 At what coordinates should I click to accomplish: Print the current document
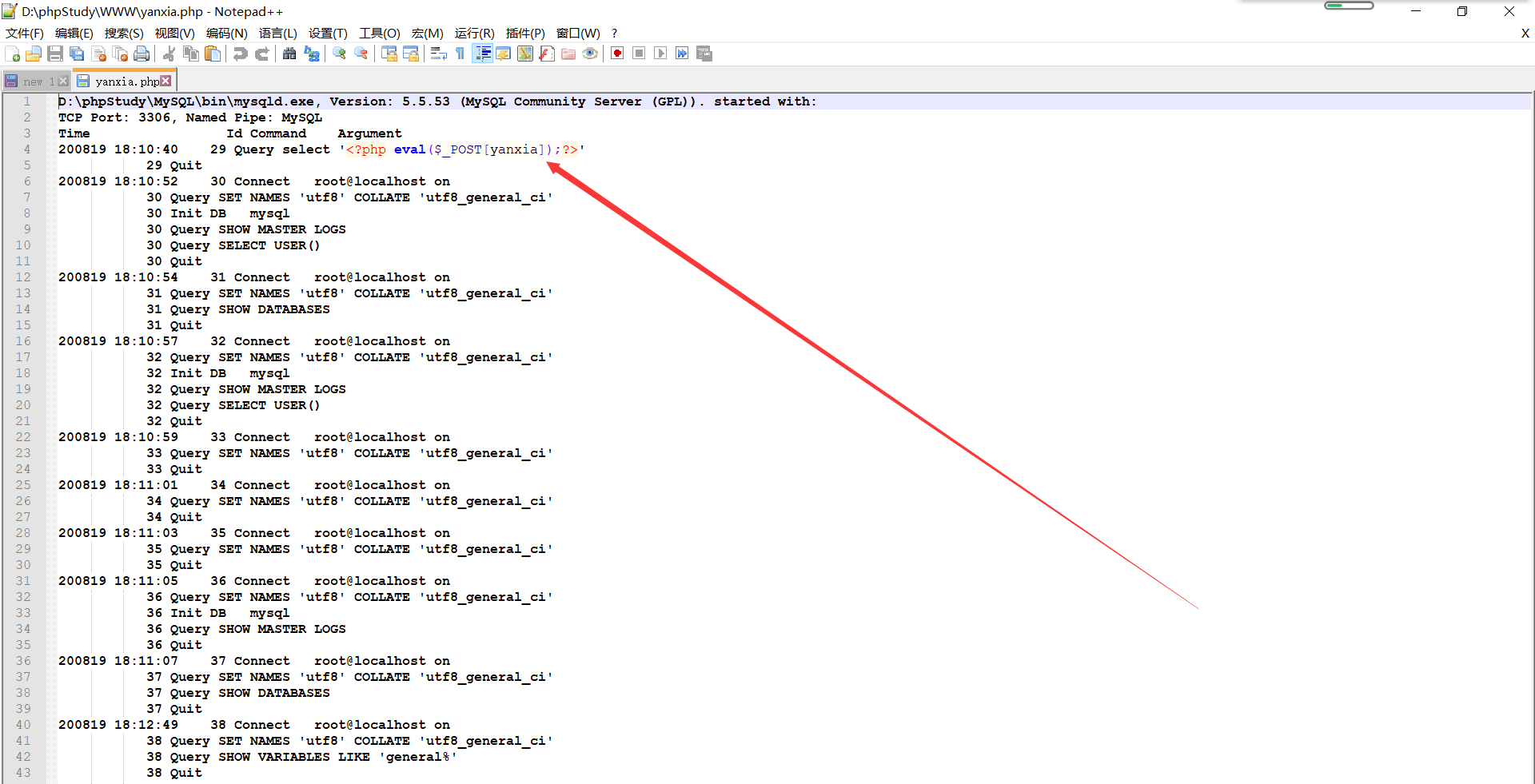[142, 54]
